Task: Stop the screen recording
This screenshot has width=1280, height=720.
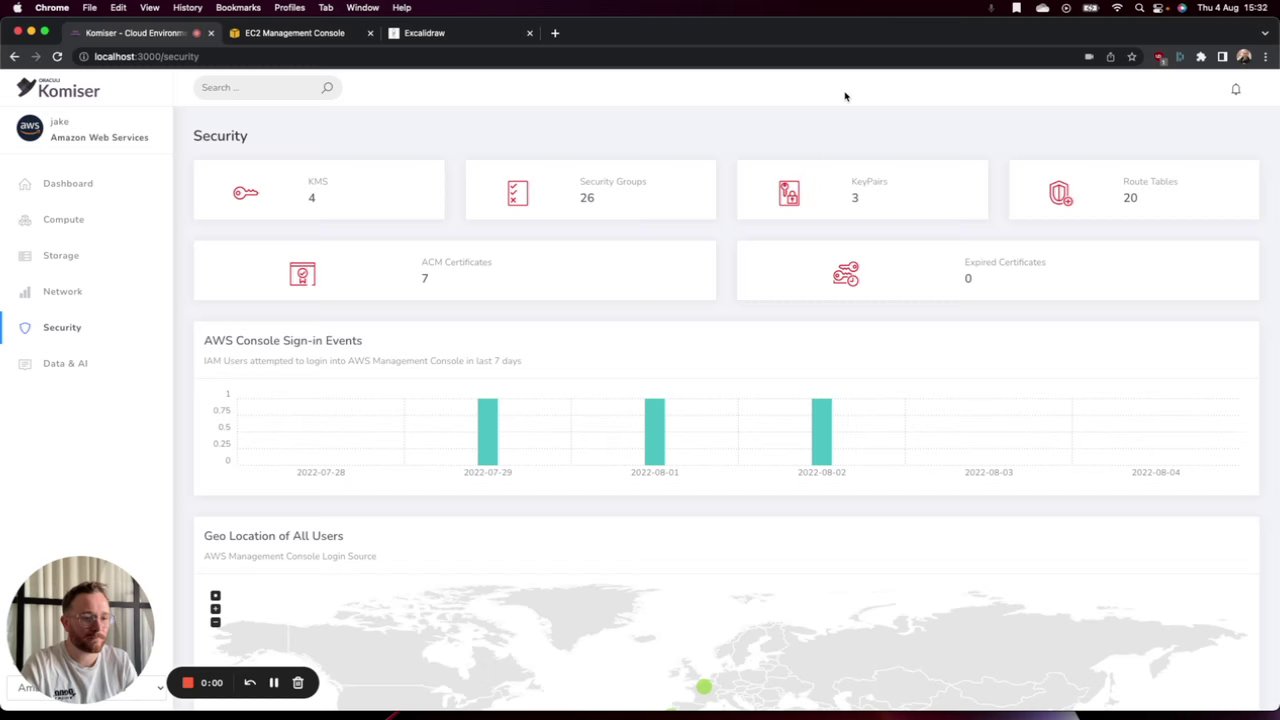Action: click(187, 683)
